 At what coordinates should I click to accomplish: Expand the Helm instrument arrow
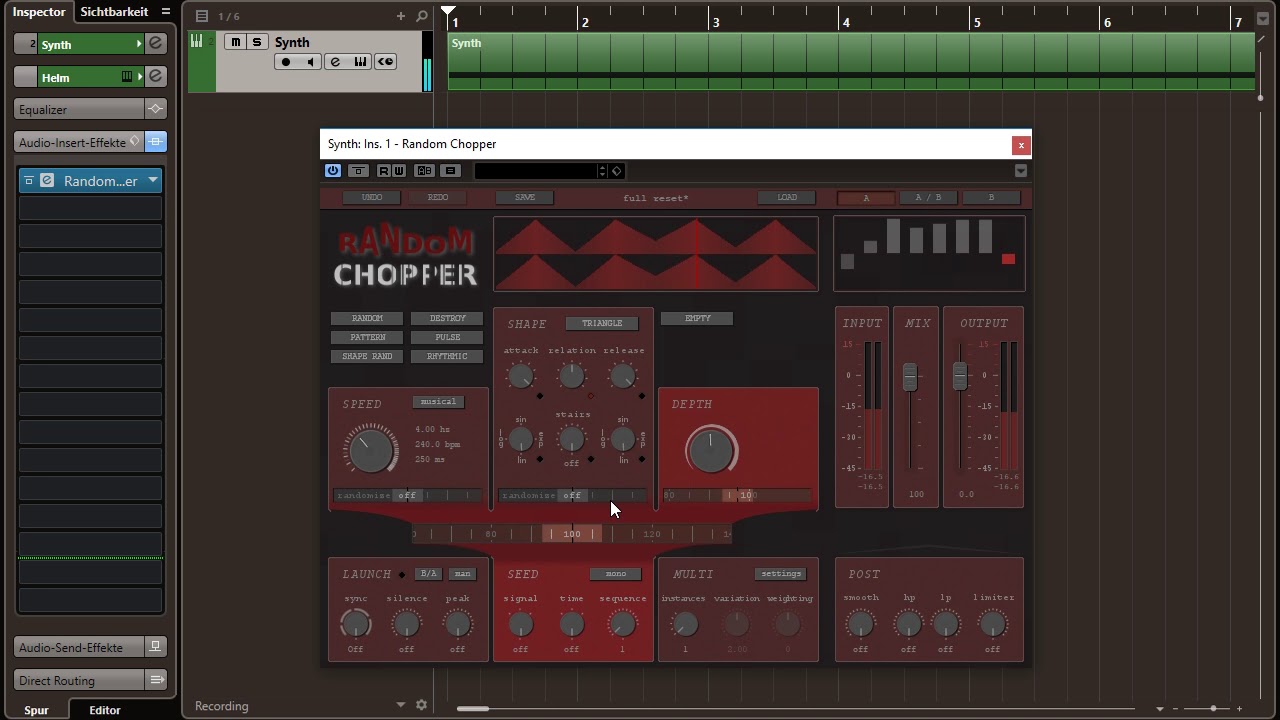pos(140,77)
